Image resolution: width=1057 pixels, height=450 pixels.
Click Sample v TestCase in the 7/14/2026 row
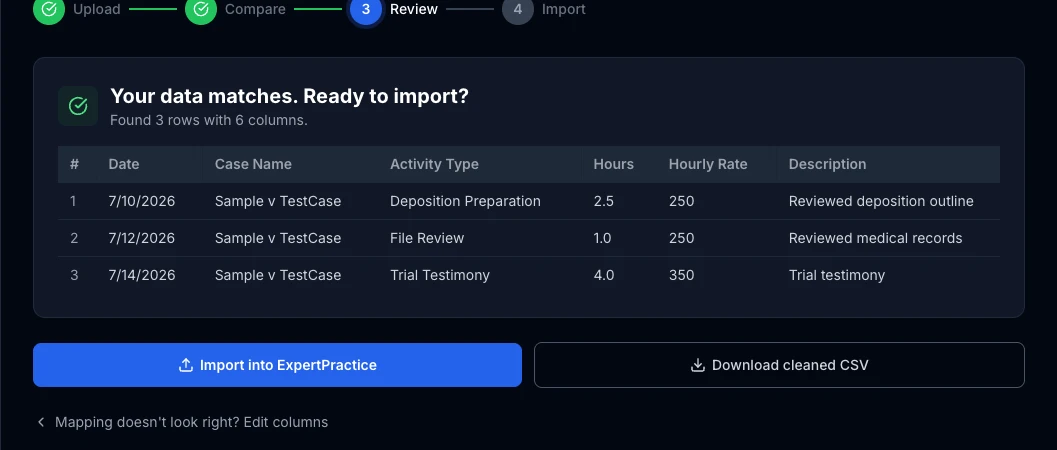278,276
